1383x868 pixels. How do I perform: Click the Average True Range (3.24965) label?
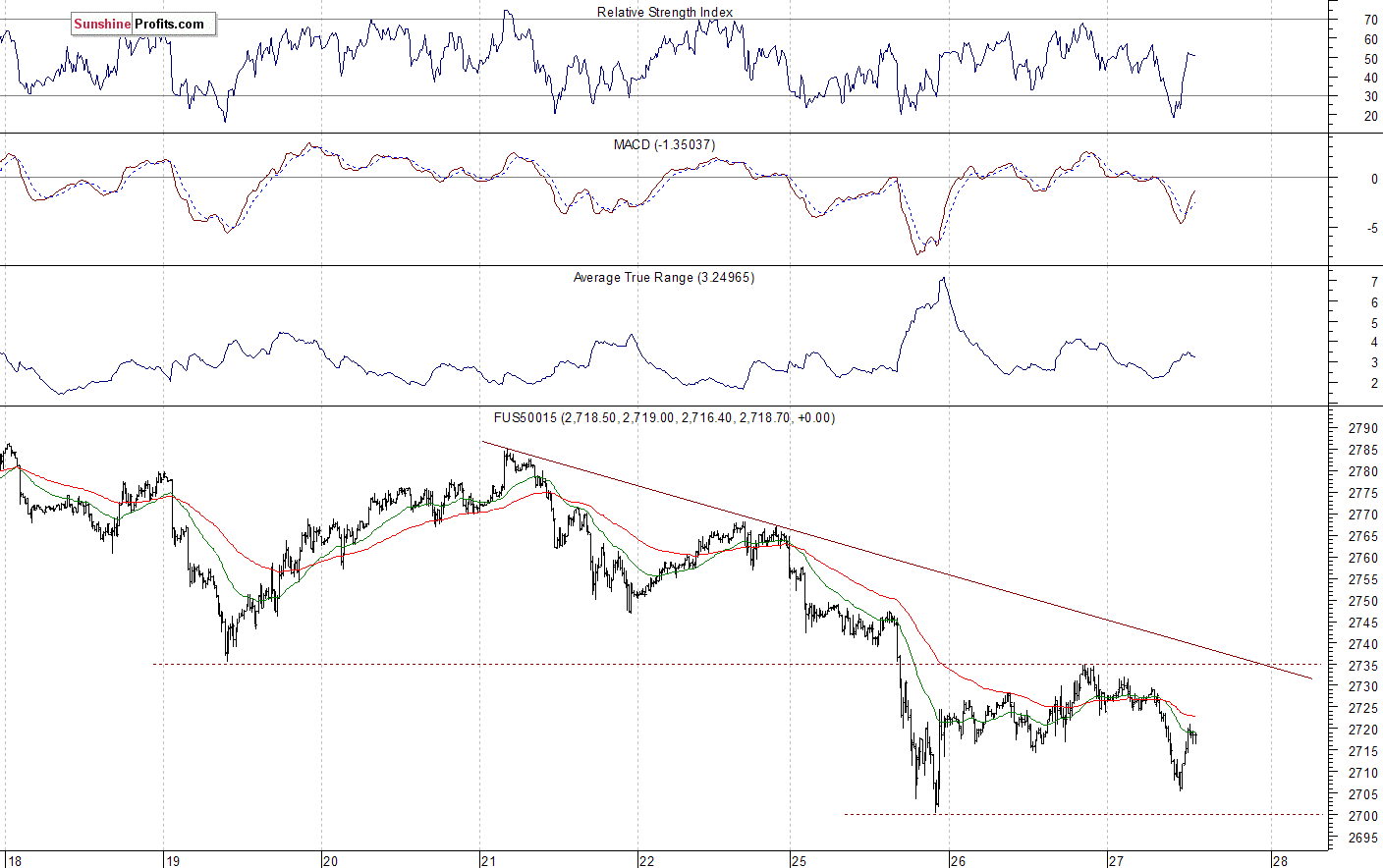pyautogui.click(x=664, y=278)
